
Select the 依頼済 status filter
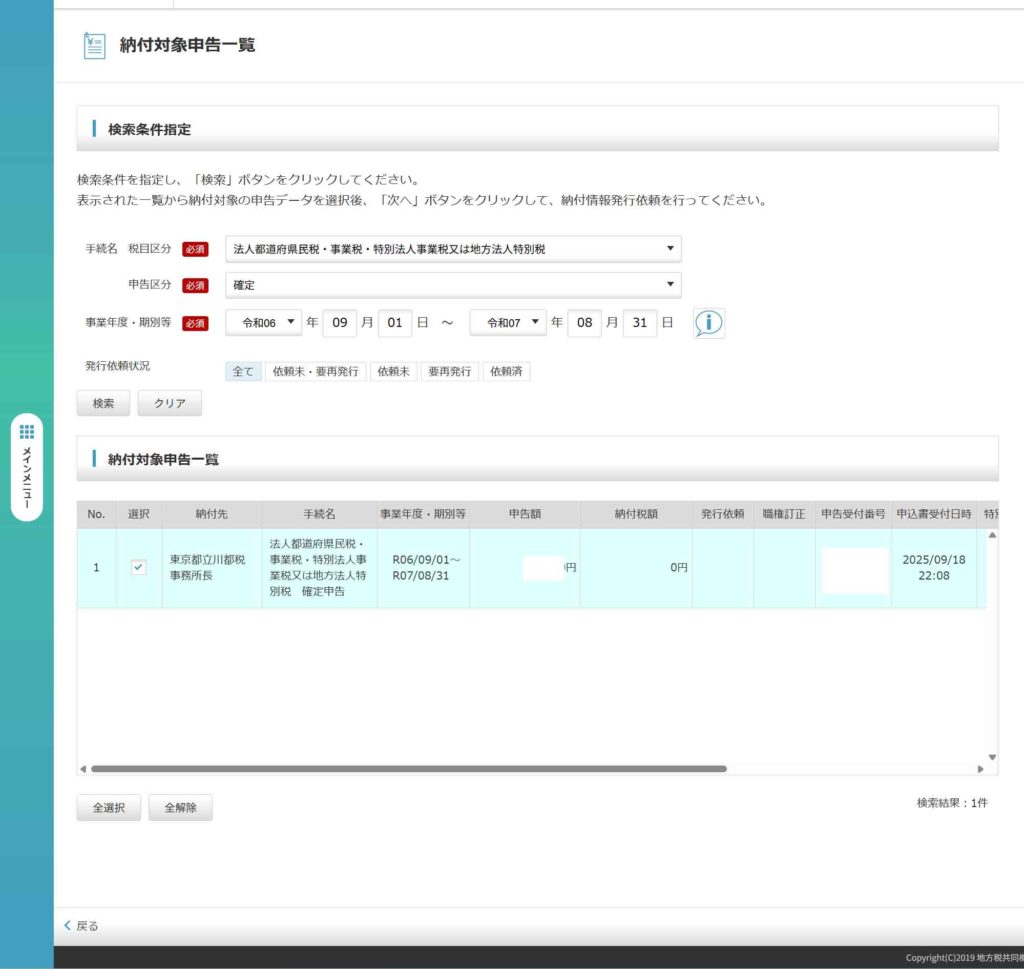(506, 371)
